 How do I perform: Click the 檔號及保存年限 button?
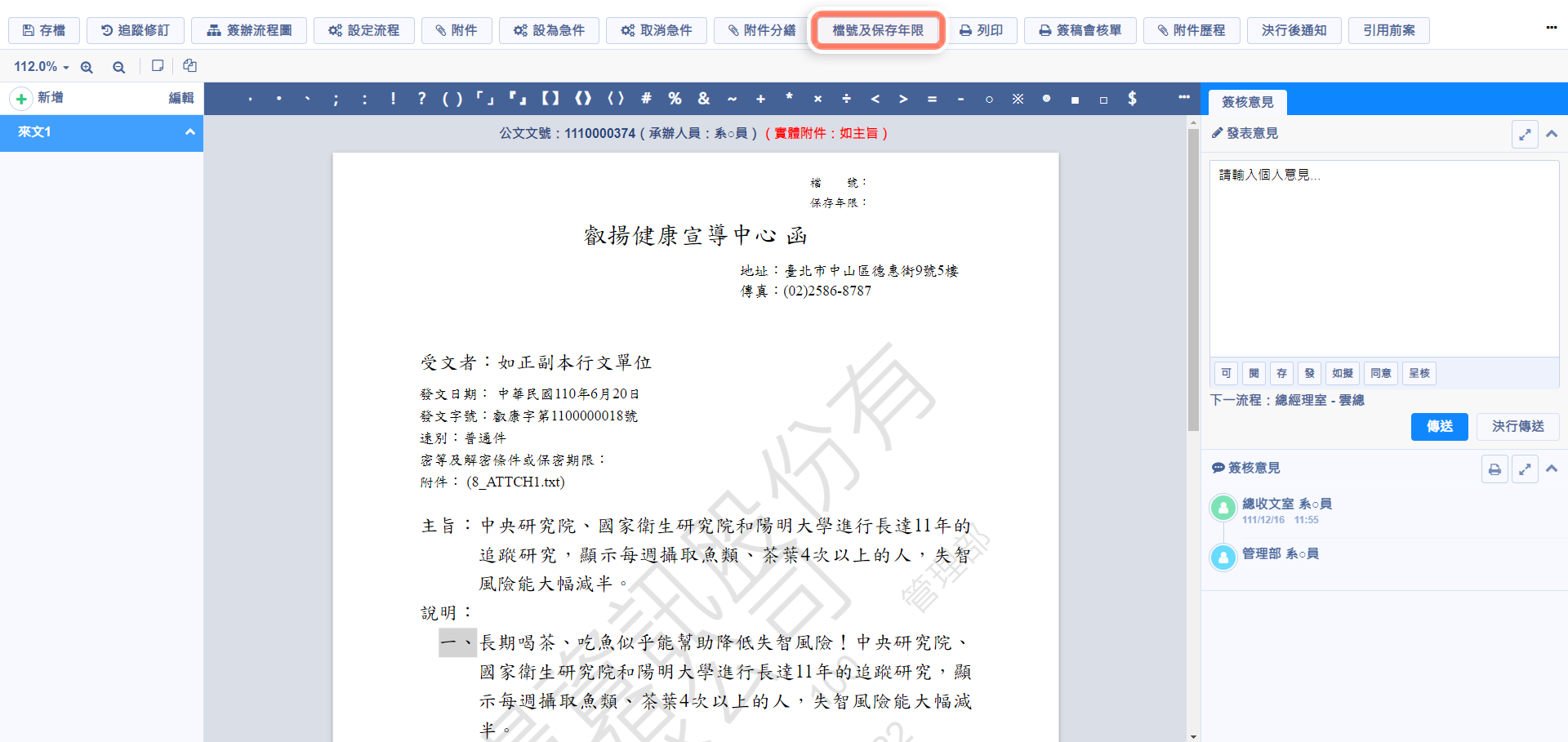[878, 30]
